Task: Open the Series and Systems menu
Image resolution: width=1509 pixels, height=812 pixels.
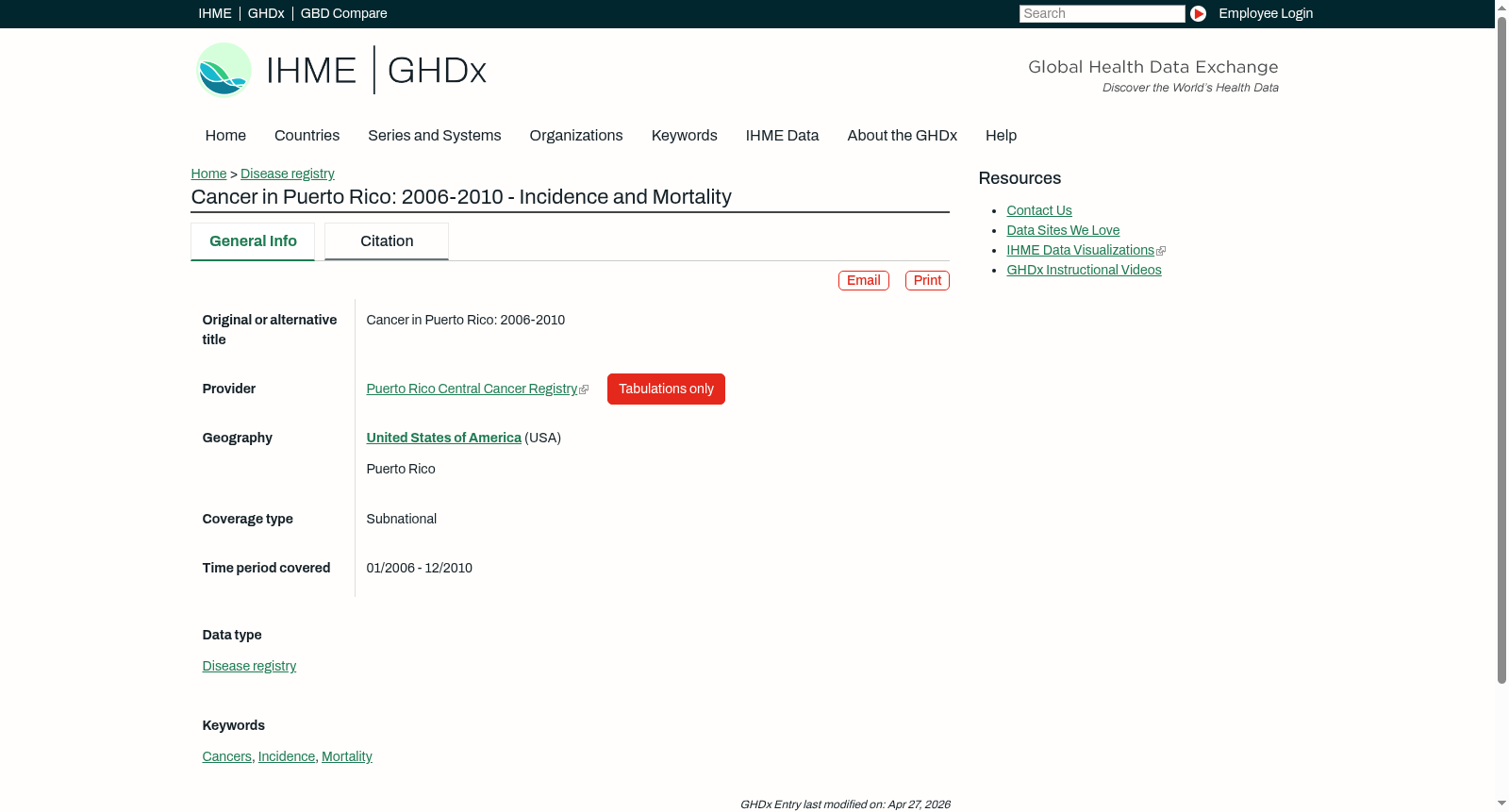Action: point(435,136)
